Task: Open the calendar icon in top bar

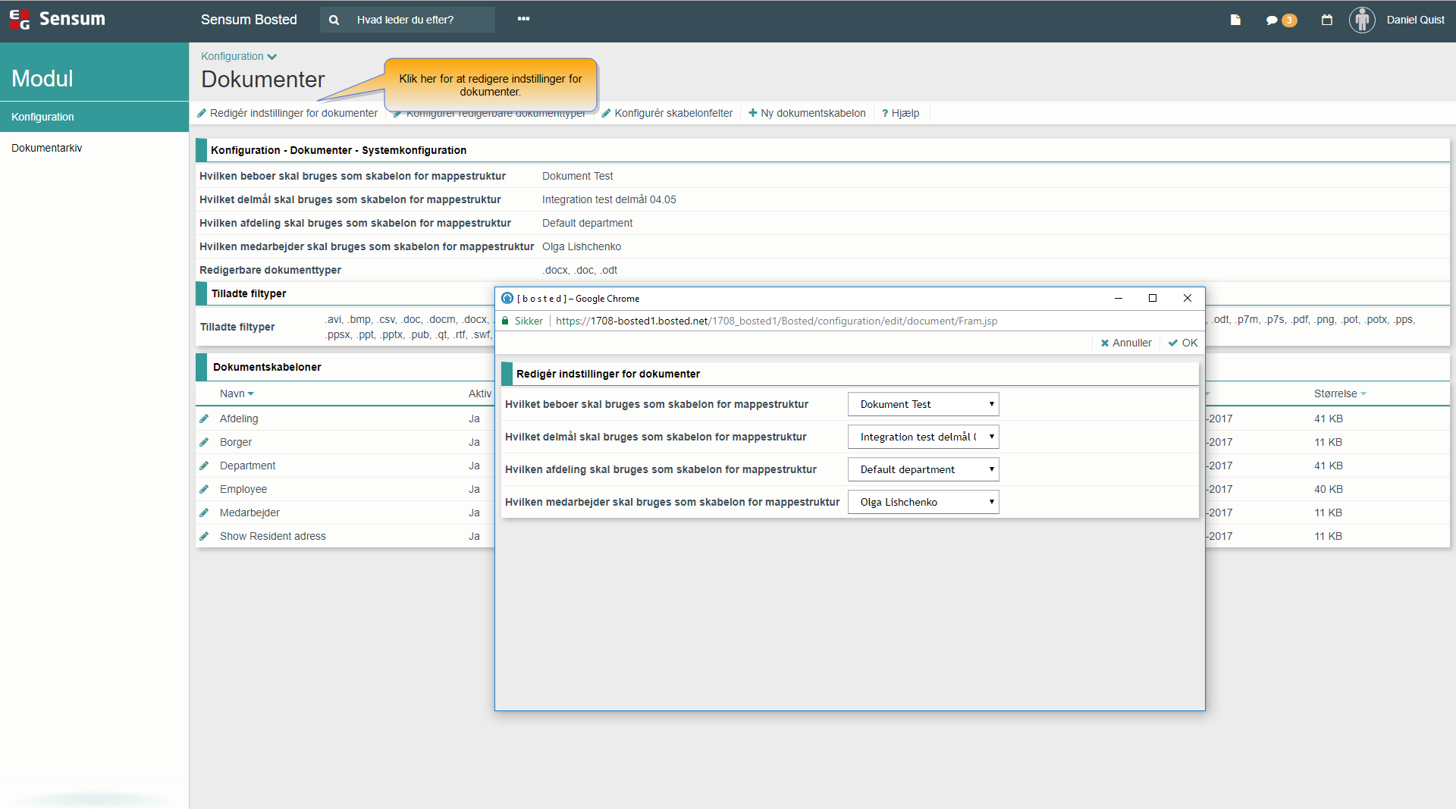Action: click(x=1326, y=20)
